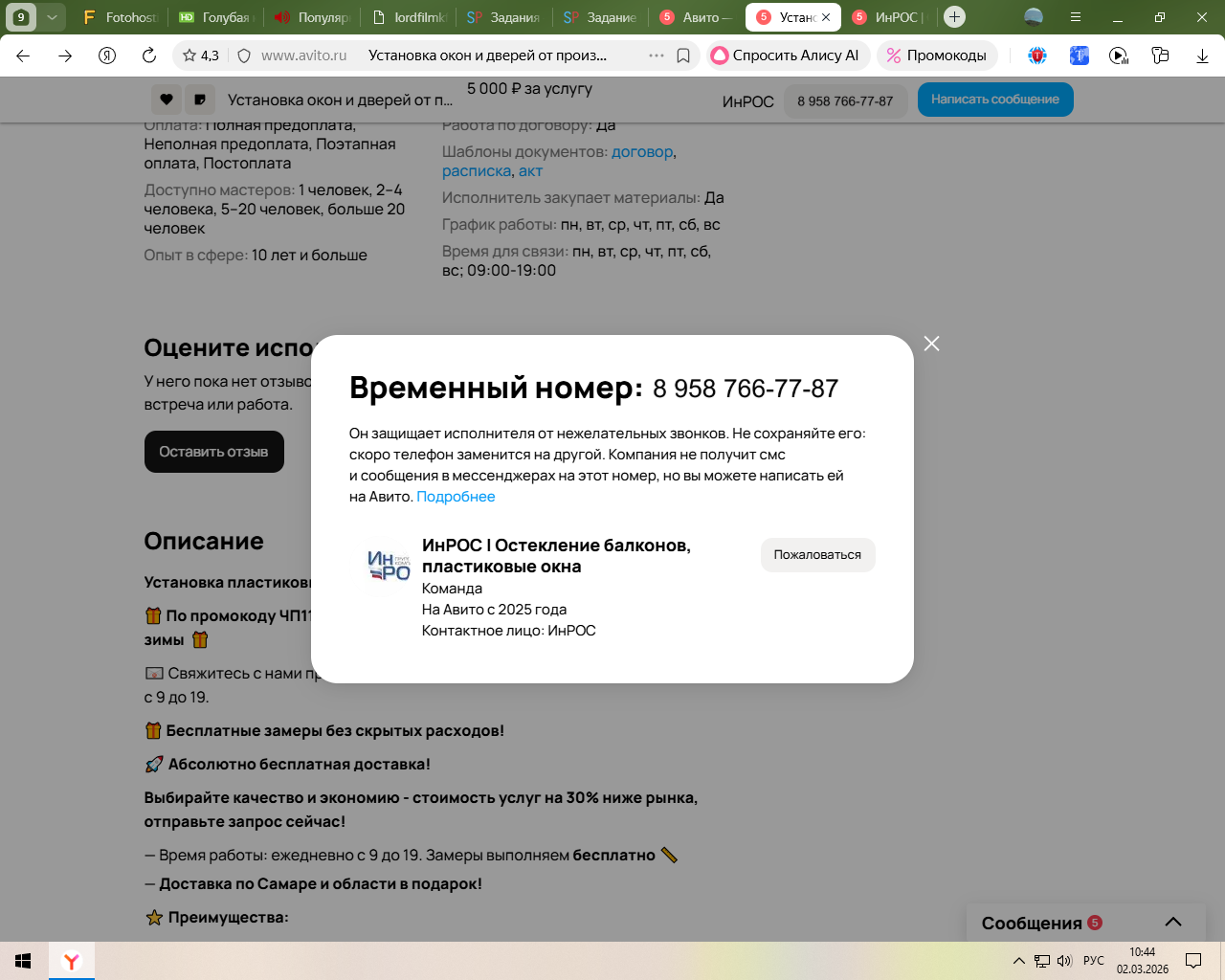This screenshot has width=1225, height=980.
Task: Open the browser downloads icon
Action: point(1202,56)
